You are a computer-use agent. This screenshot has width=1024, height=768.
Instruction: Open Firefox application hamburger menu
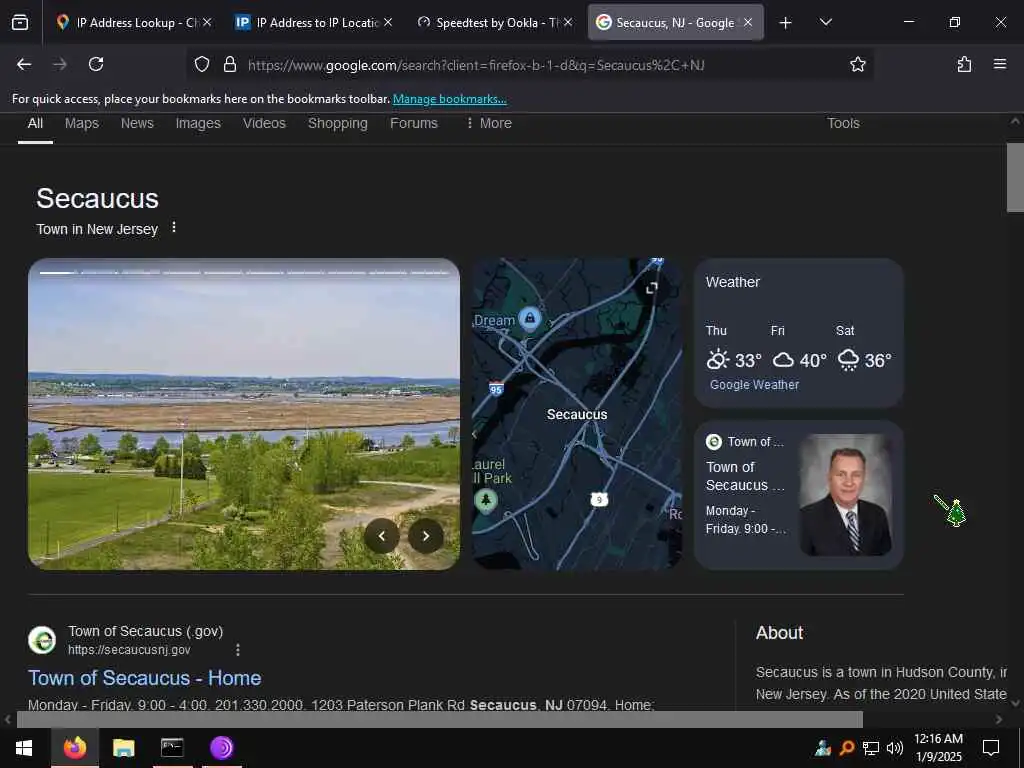point(999,64)
